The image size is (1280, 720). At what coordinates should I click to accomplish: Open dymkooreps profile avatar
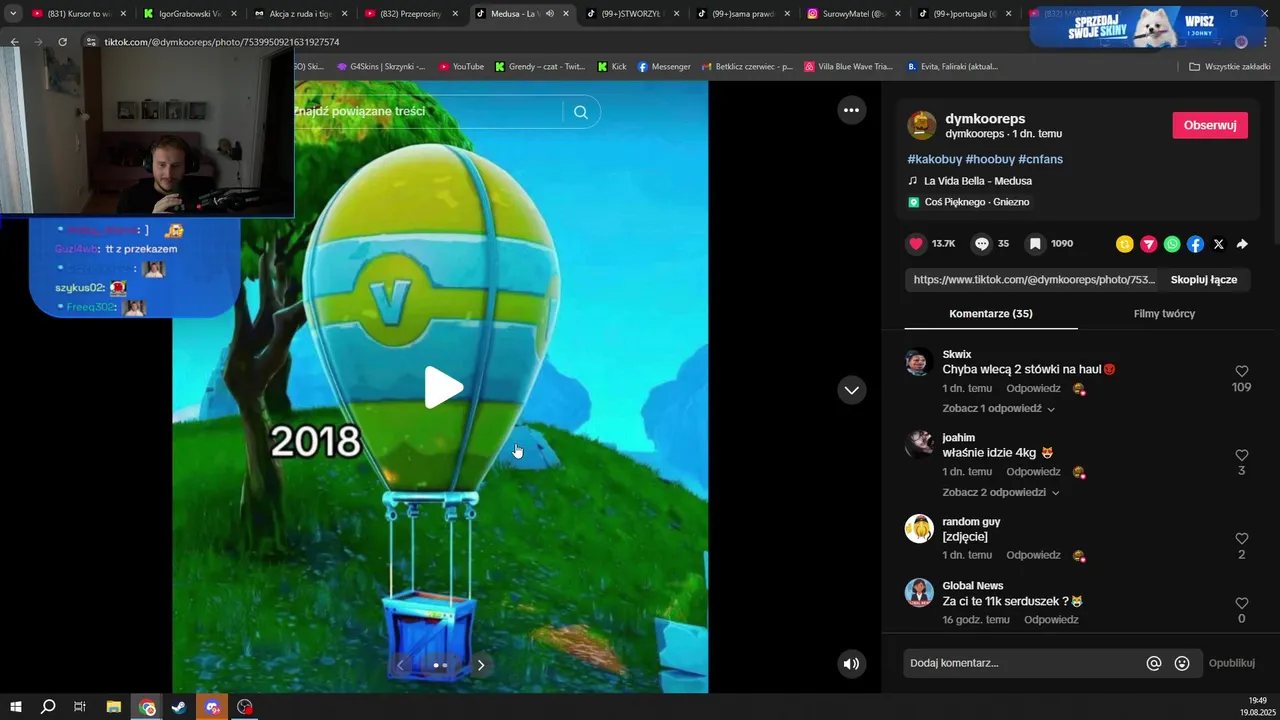click(x=921, y=125)
